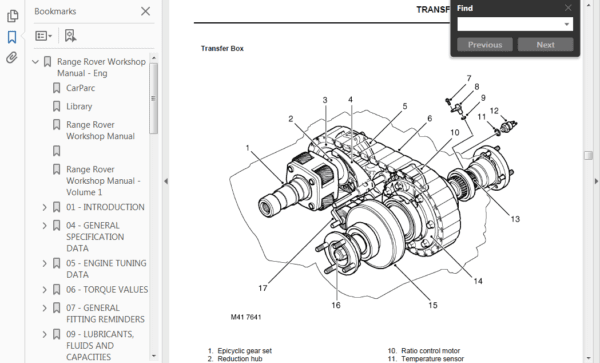
Task: Open the 01 - INTRODUCTION bookmark
Action: click(105, 207)
